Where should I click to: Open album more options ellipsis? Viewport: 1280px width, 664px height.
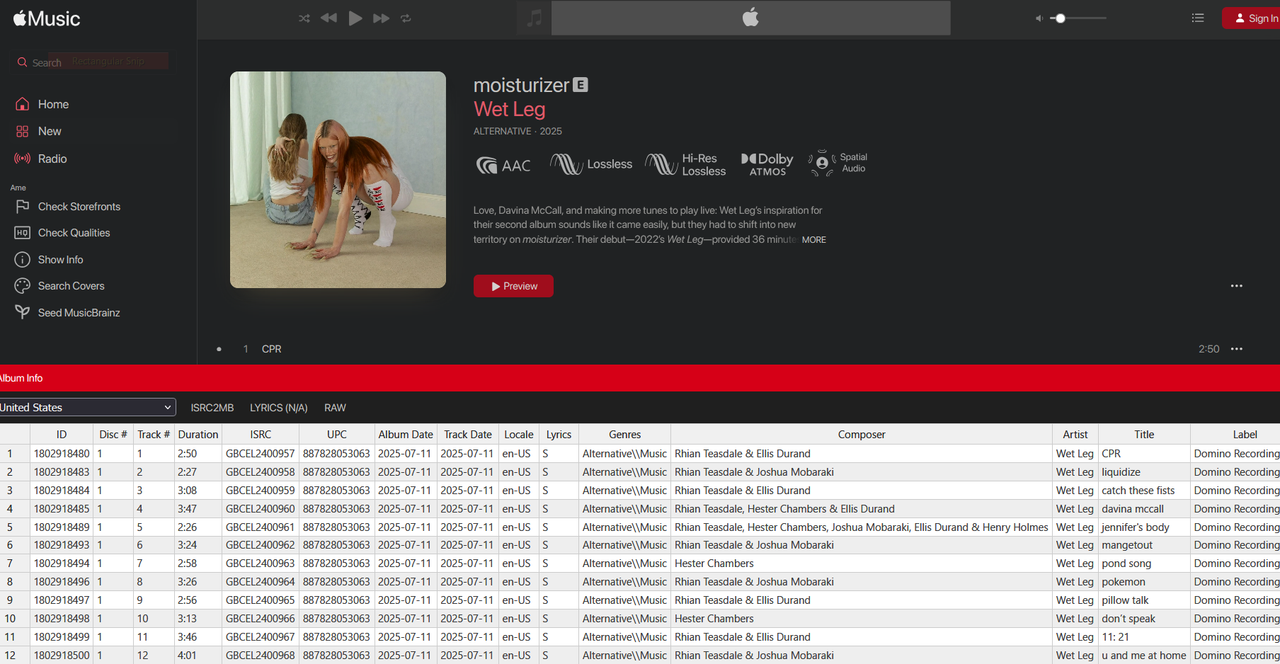[x=1237, y=286]
